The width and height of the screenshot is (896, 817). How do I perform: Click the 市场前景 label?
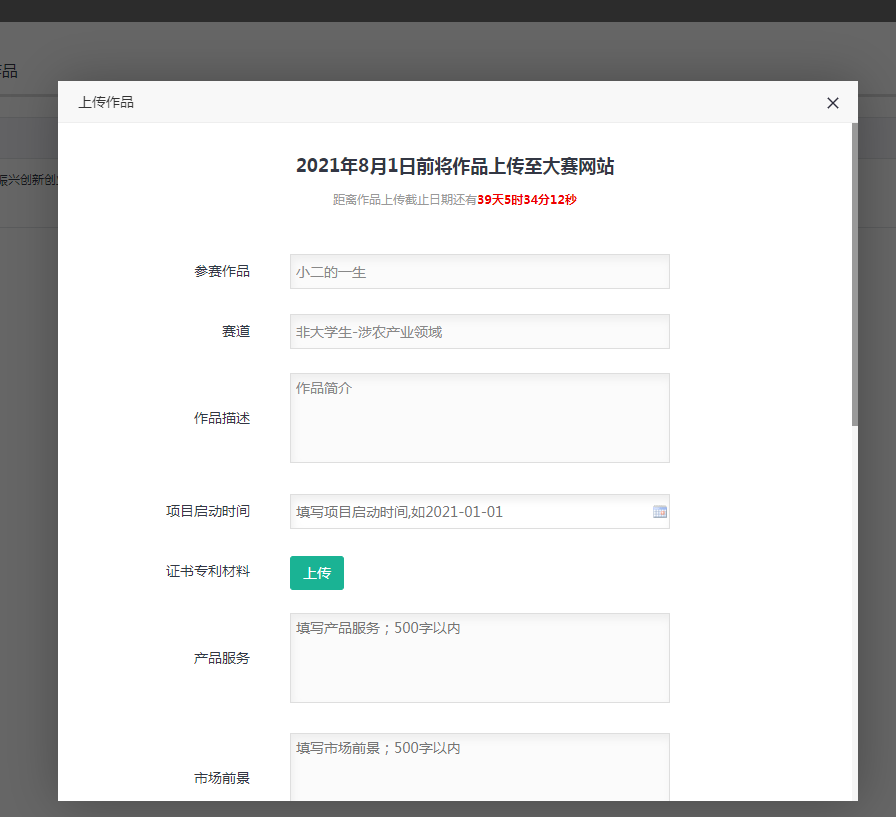coord(222,777)
